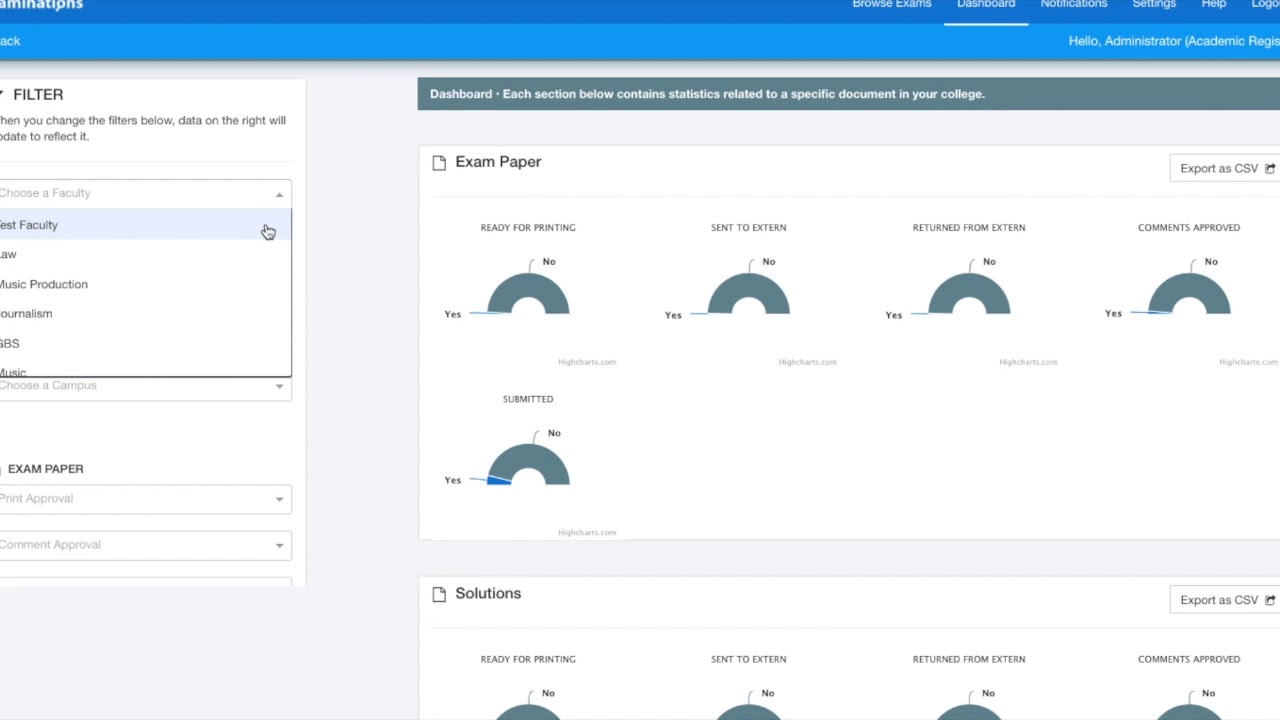The height and width of the screenshot is (720, 1280).
Task: Click the Exam Paper Returned From Extern gauge
Action: 969,294
